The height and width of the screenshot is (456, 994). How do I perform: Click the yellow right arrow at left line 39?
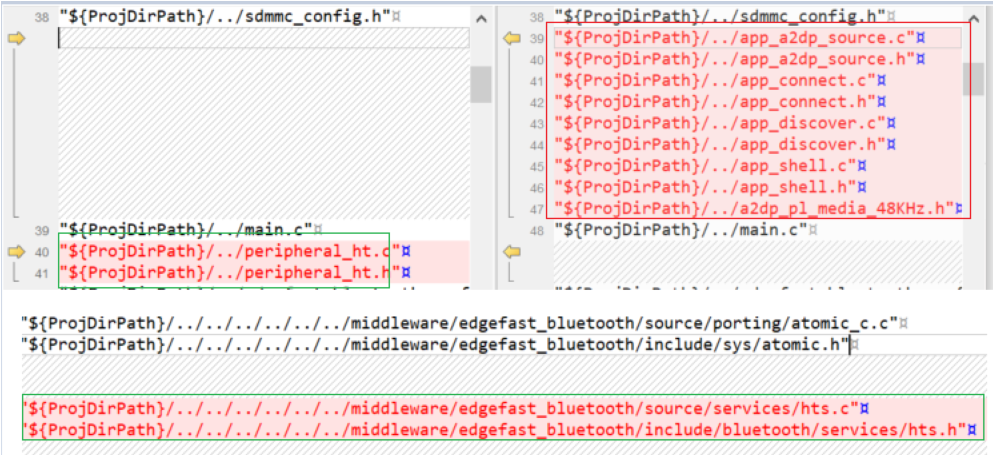coord(16,38)
